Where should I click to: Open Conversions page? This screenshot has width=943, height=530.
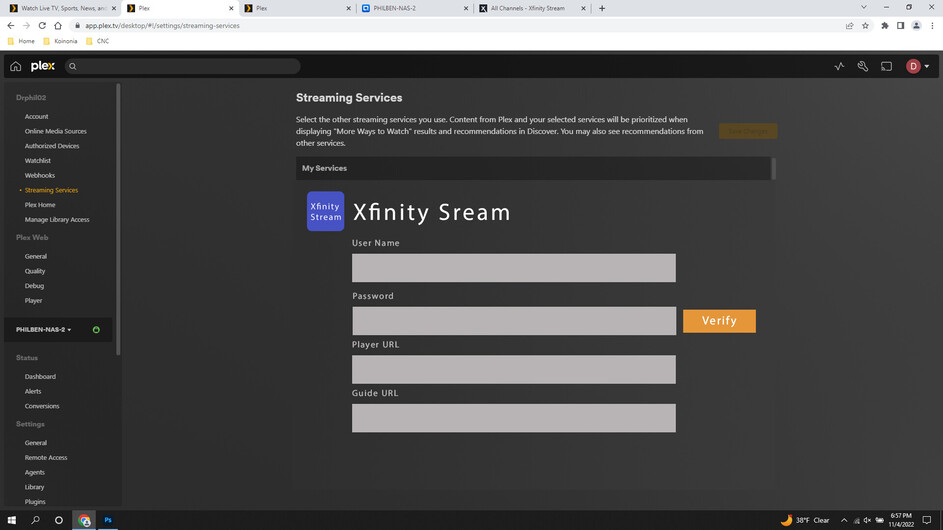[42, 406]
